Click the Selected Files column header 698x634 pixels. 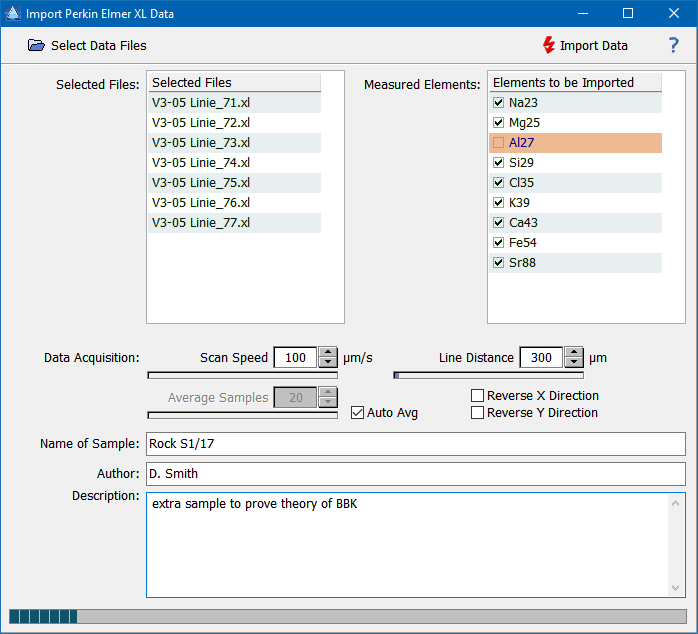235,82
